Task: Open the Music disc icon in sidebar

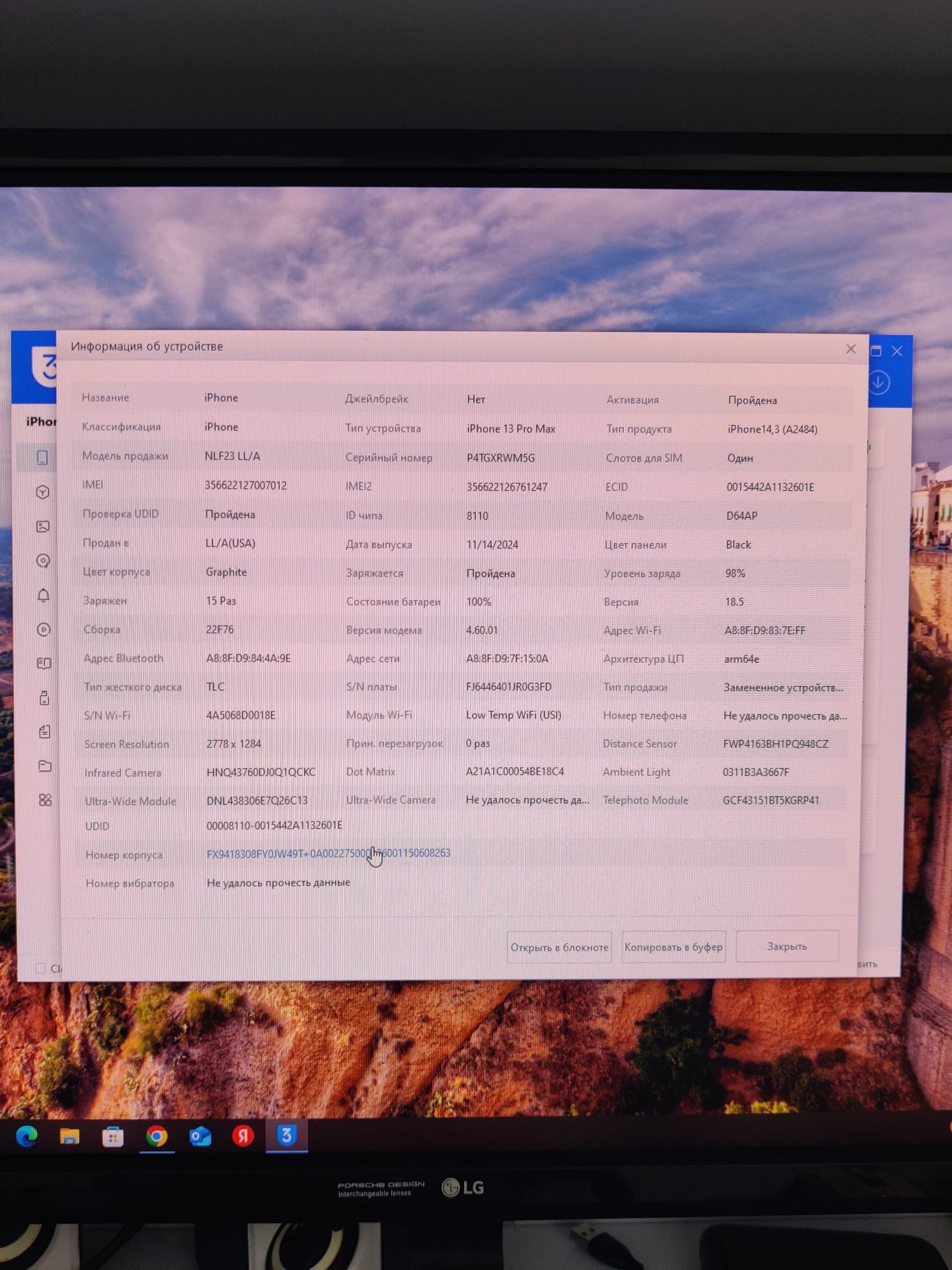Action: [43, 561]
